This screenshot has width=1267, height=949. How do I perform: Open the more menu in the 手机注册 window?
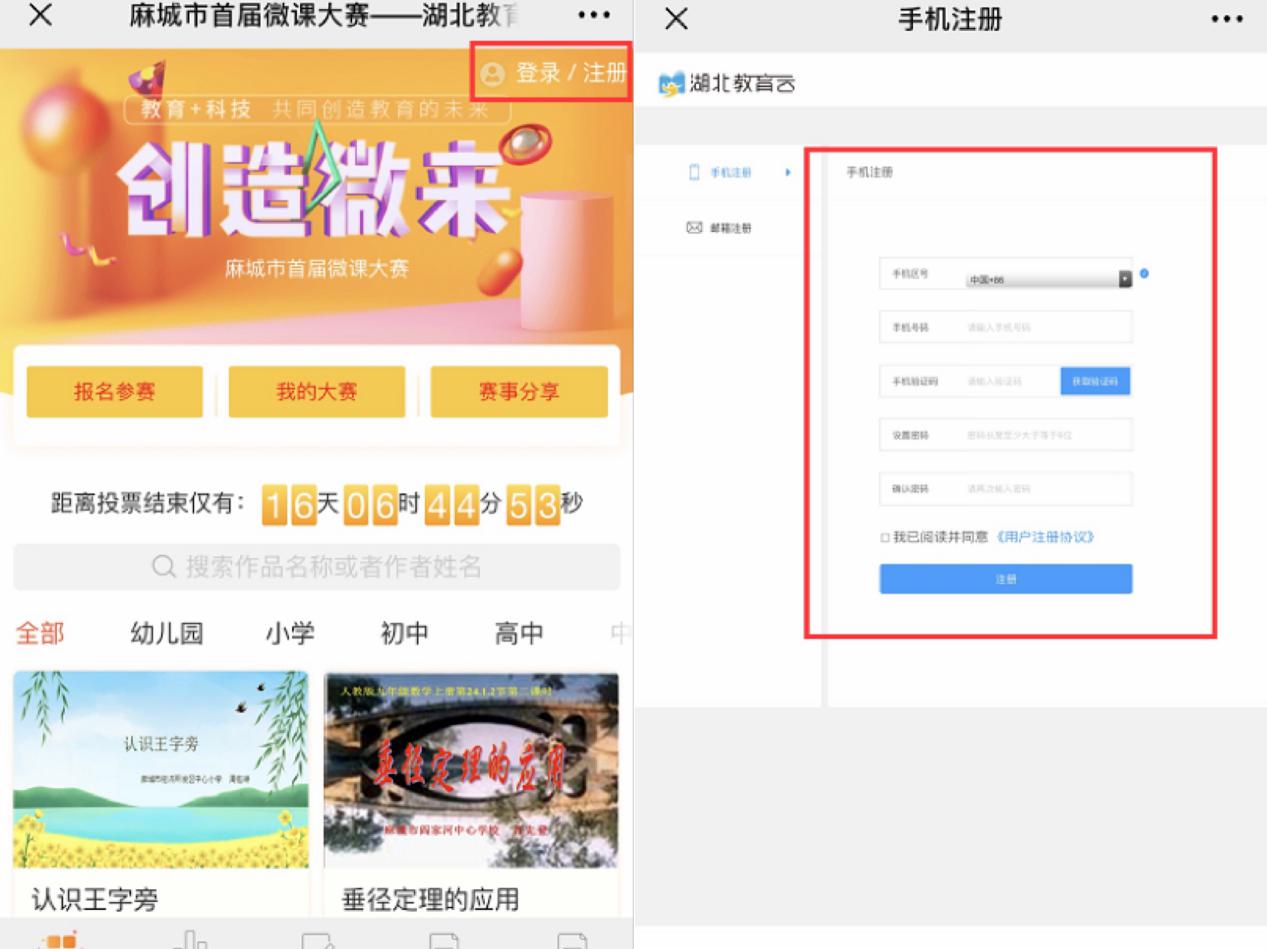[1227, 19]
